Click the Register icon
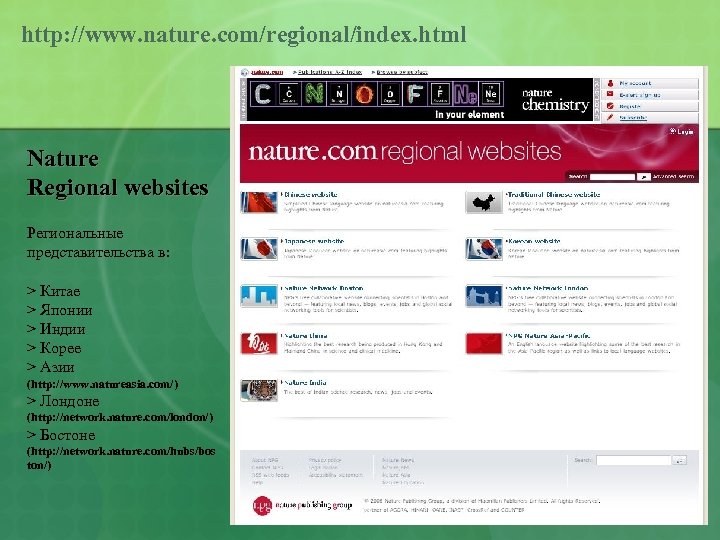The image size is (720, 540). coord(610,106)
